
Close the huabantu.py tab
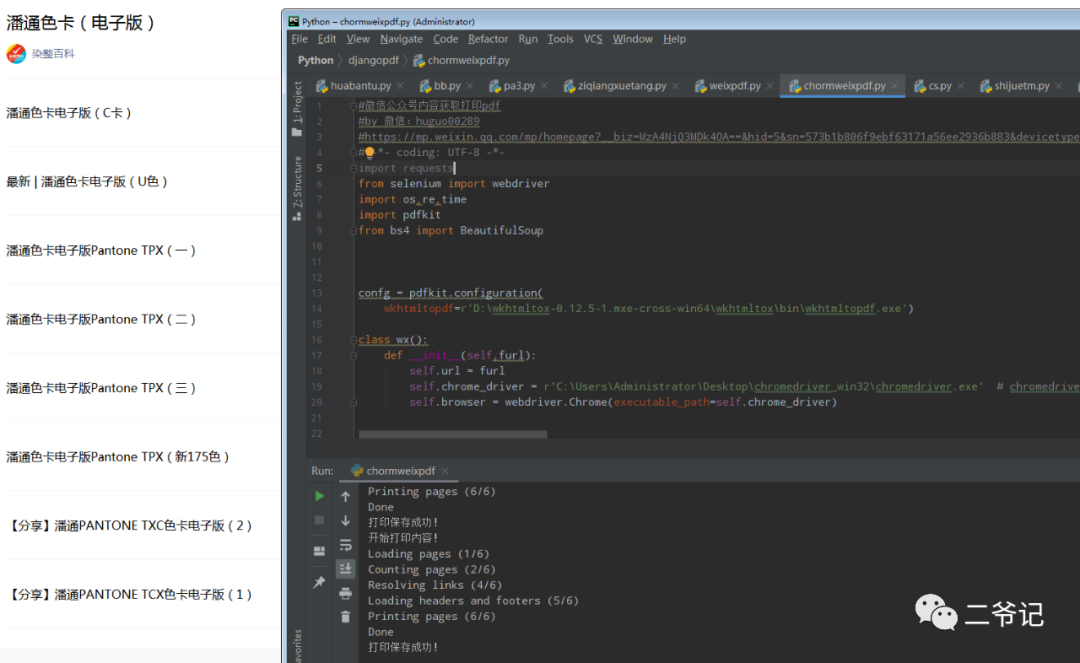click(x=400, y=86)
